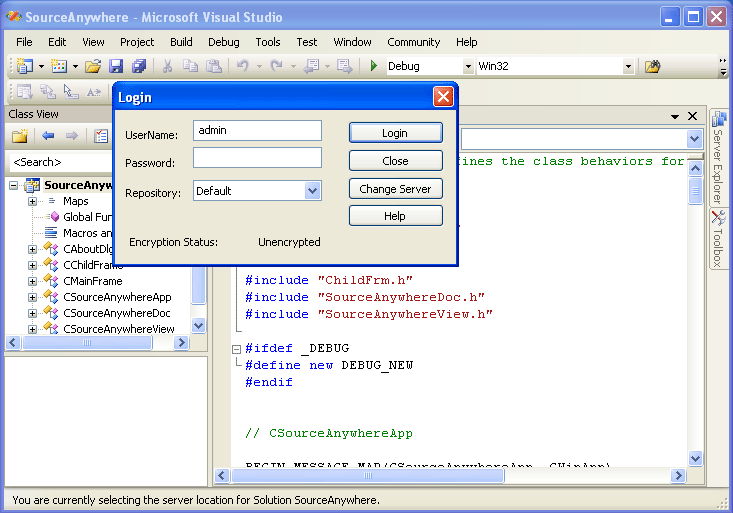Click the Paste clipboard icon
Screen dimensions: 733x513
pos(214,66)
